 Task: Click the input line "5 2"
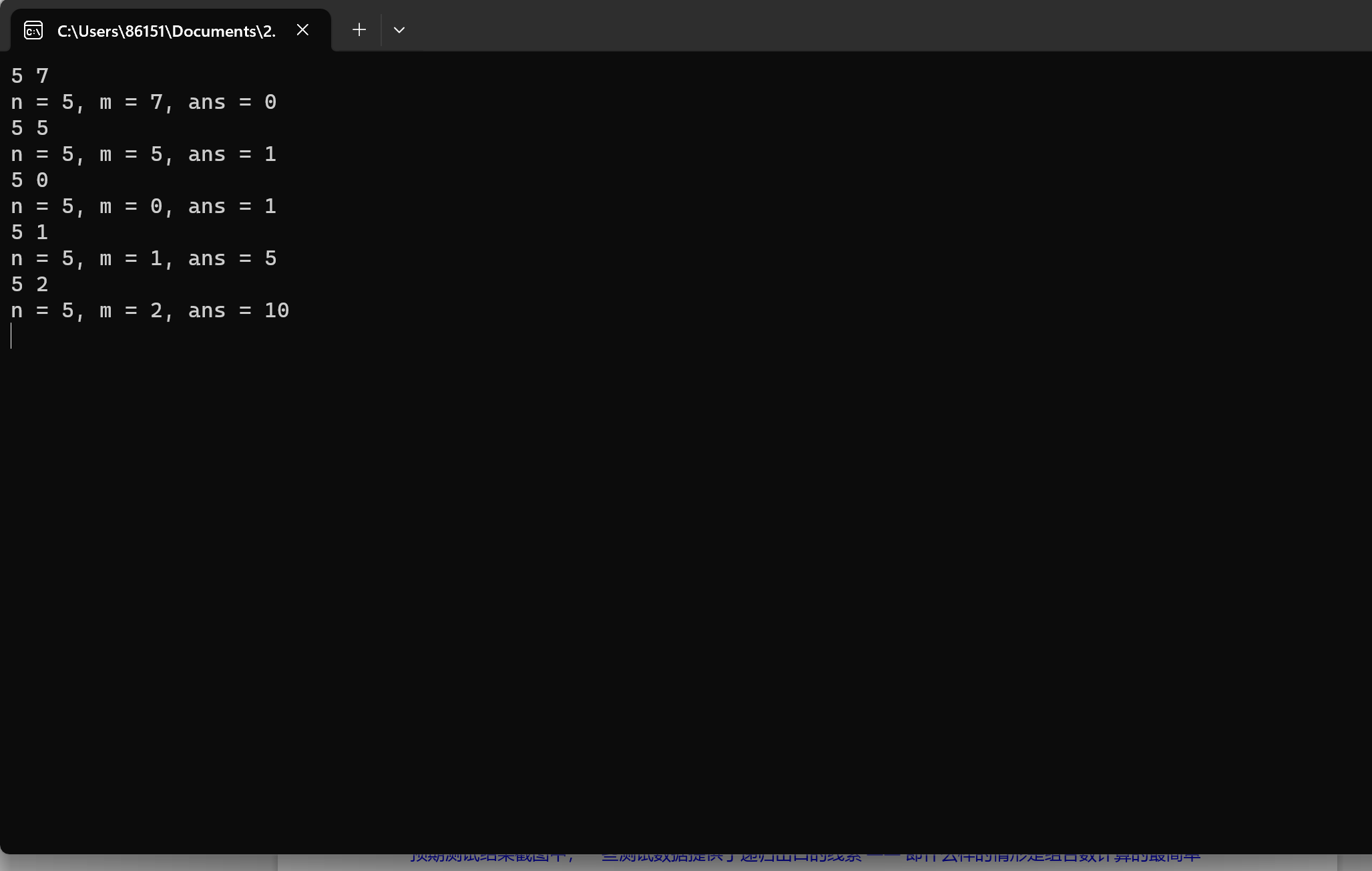point(30,285)
